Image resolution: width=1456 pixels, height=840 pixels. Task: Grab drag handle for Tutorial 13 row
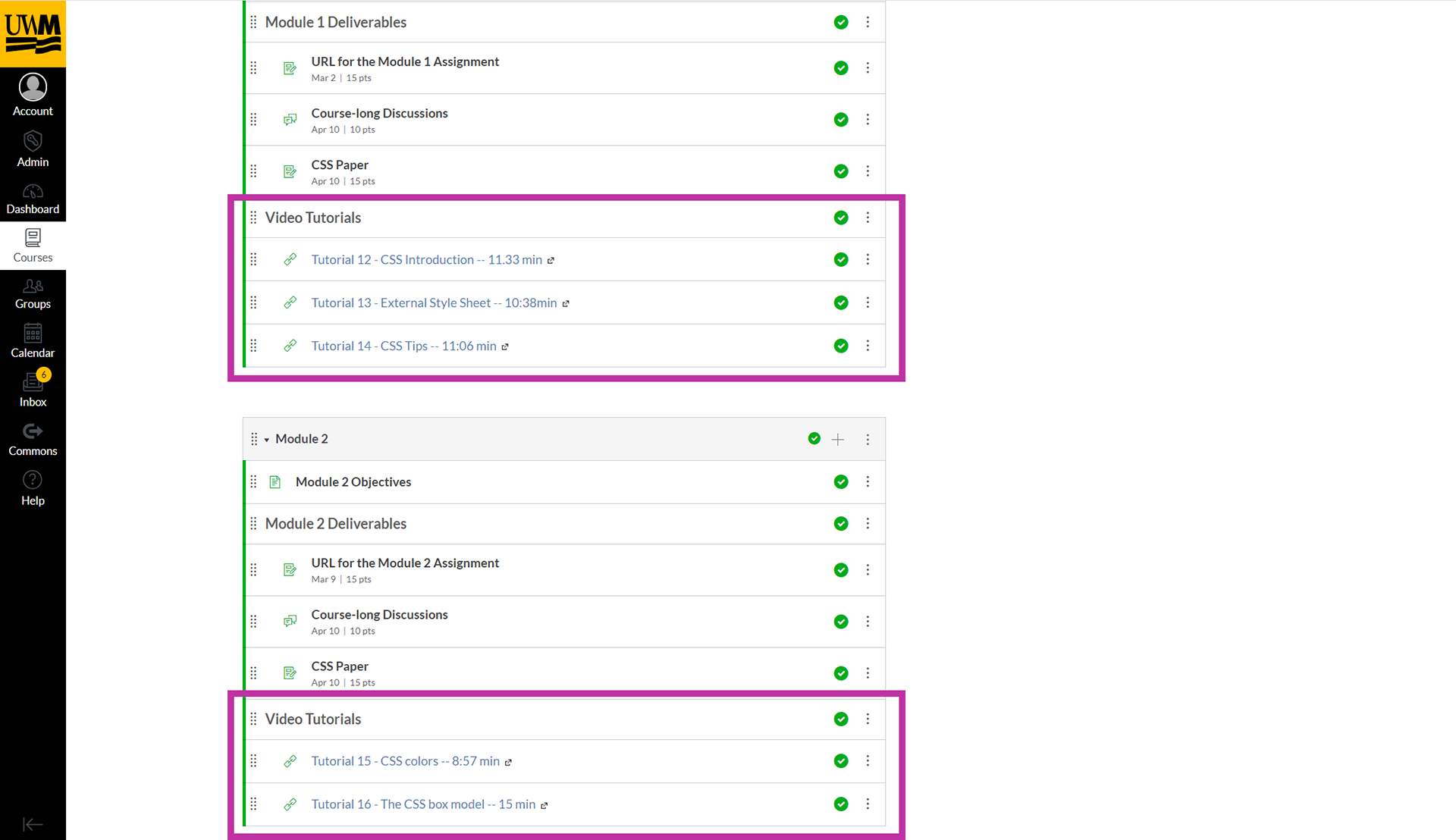[253, 302]
